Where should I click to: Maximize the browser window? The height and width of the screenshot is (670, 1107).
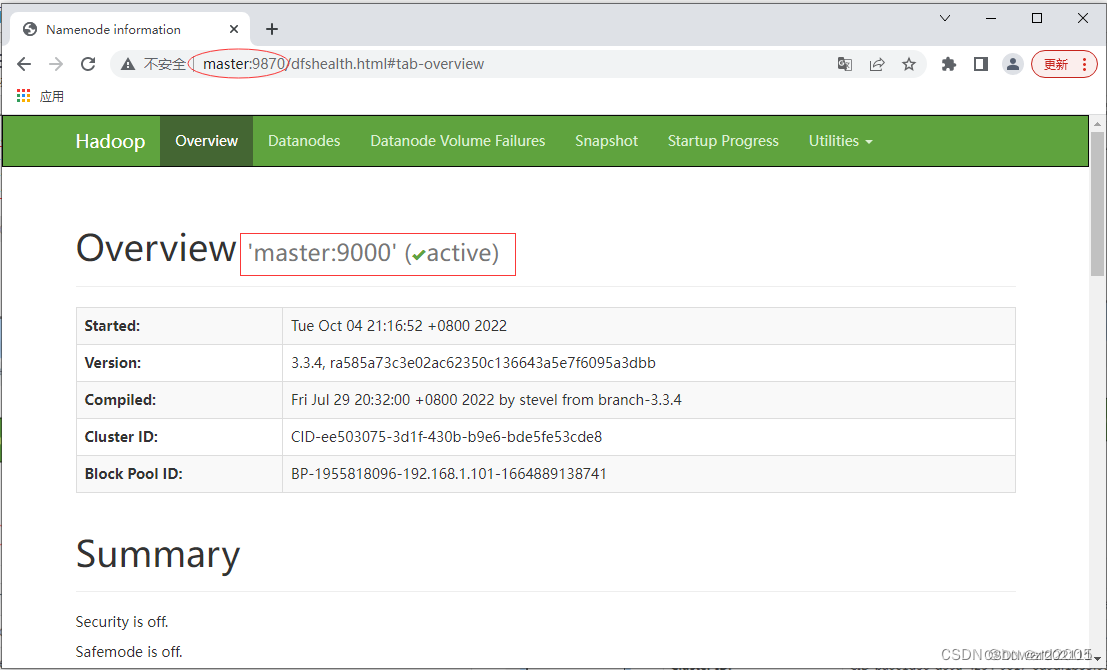tap(1037, 18)
